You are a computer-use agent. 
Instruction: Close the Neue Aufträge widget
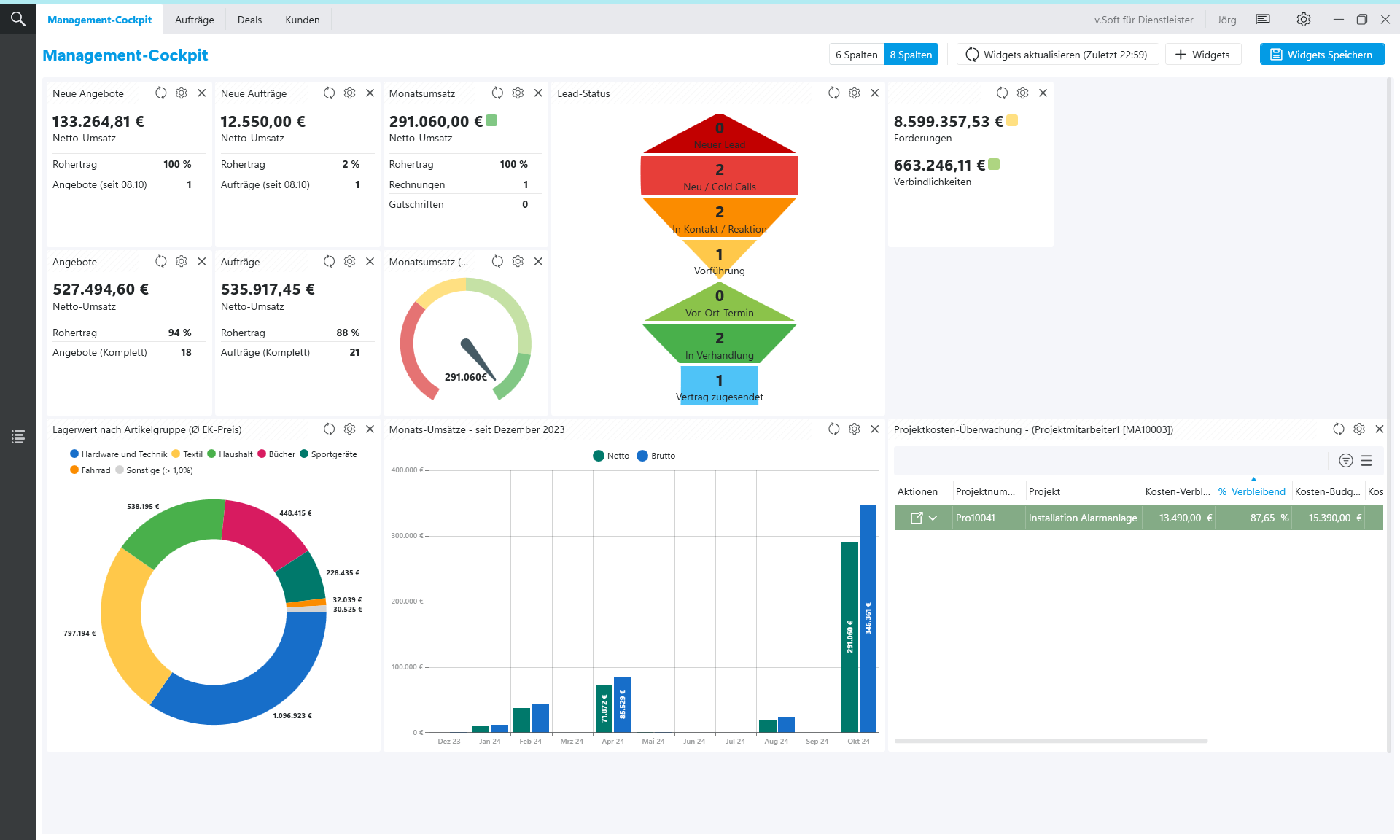(370, 93)
